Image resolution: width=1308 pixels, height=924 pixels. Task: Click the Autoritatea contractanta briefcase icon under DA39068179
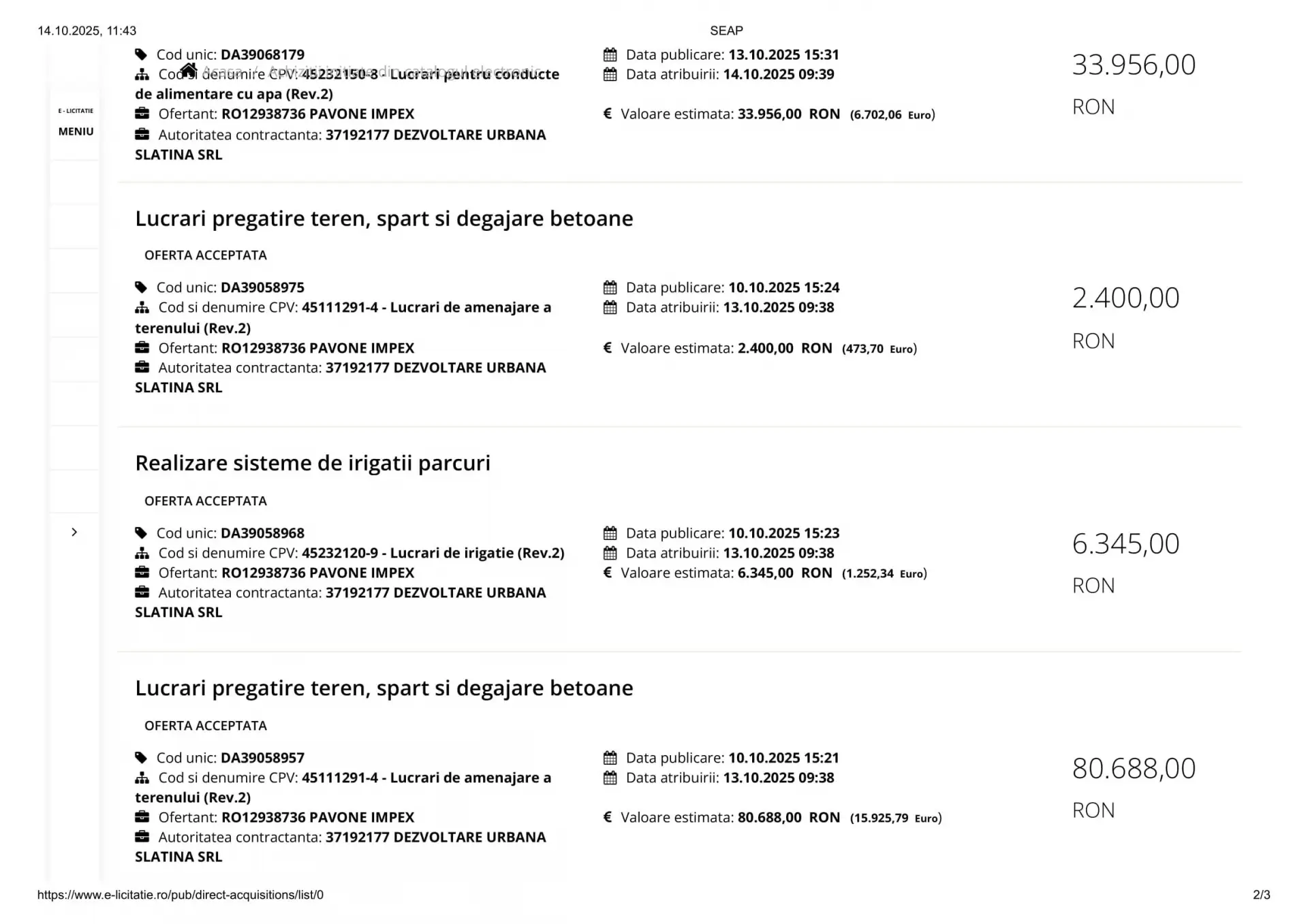click(x=142, y=134)
